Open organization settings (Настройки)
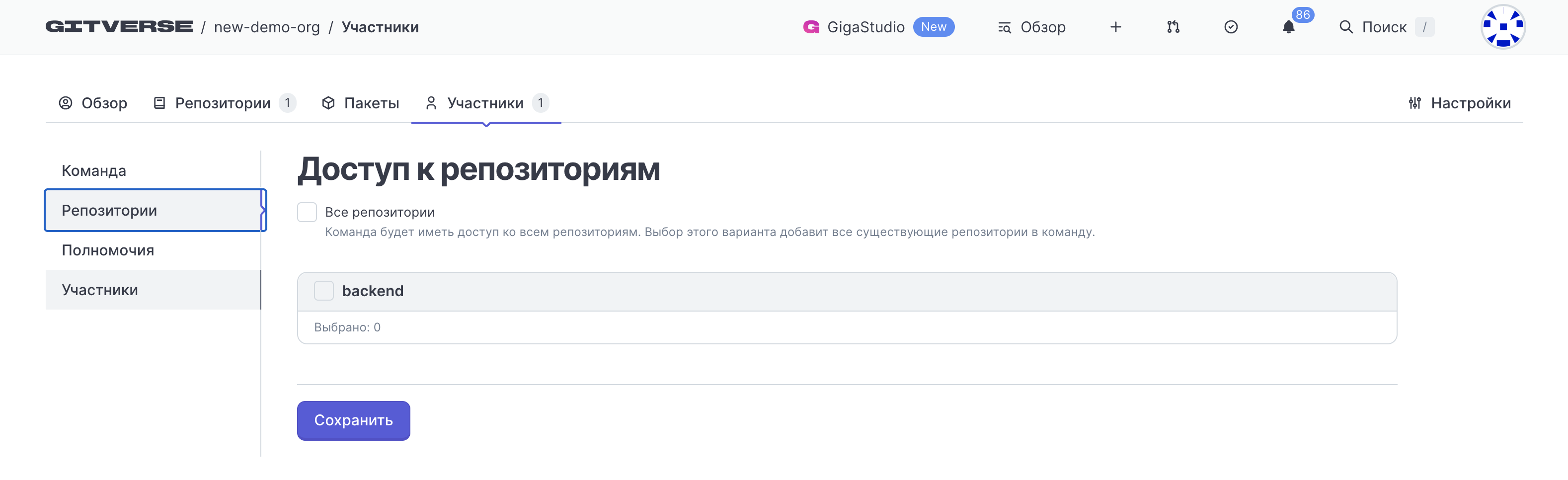 pyautogui.click(x=1459, y=103)
